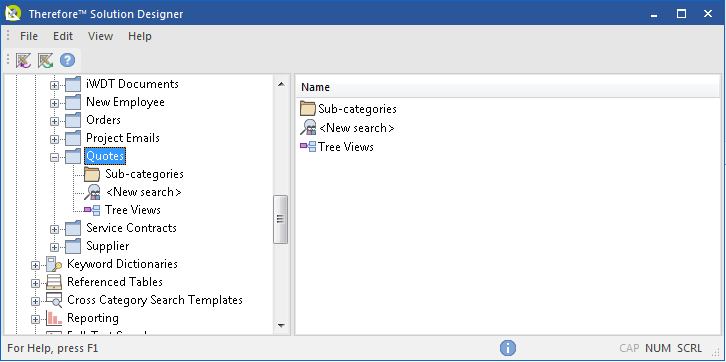The image size is (726, 362).
Task: Click Sub-categories folder icon in tree
Action: pyautogui.click(x=92, y=175)
